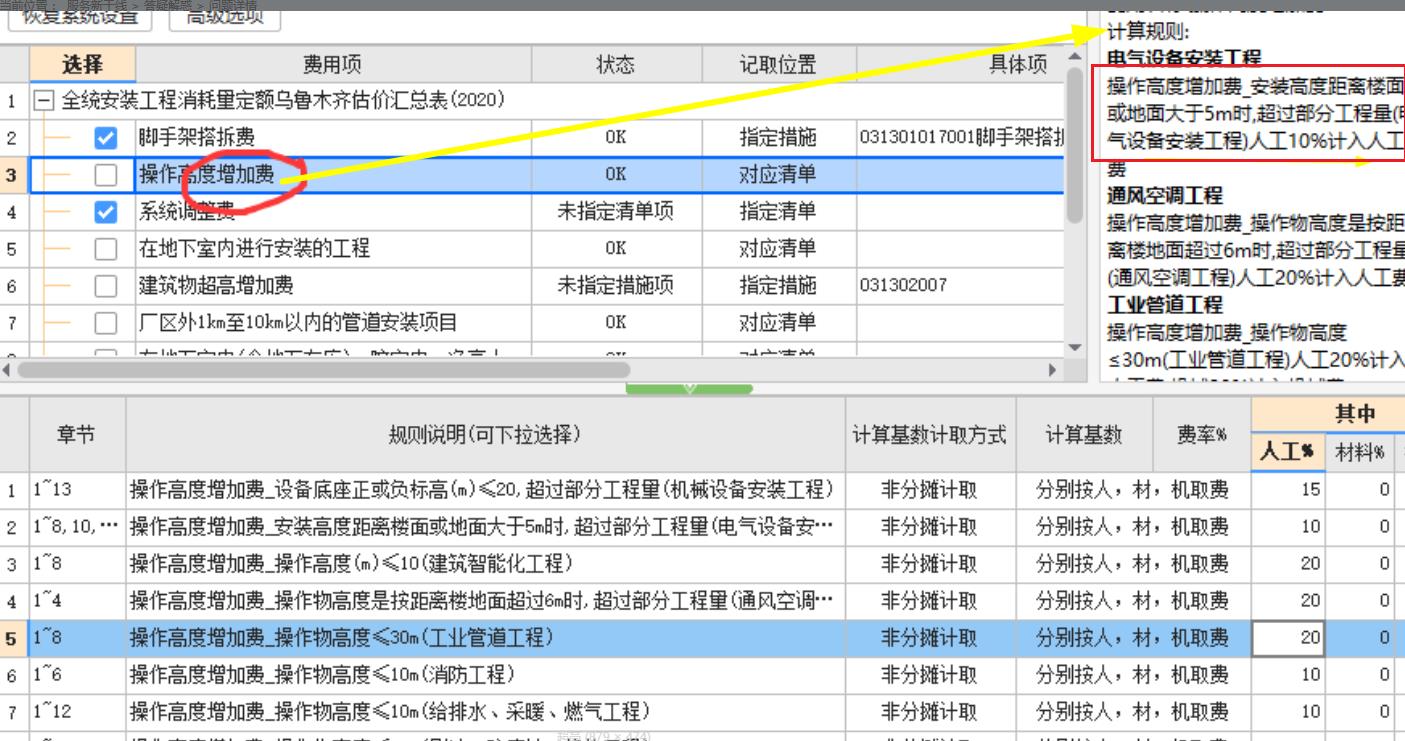Open the 建筑智能化工程 rule description dropdown

point(485,564)
